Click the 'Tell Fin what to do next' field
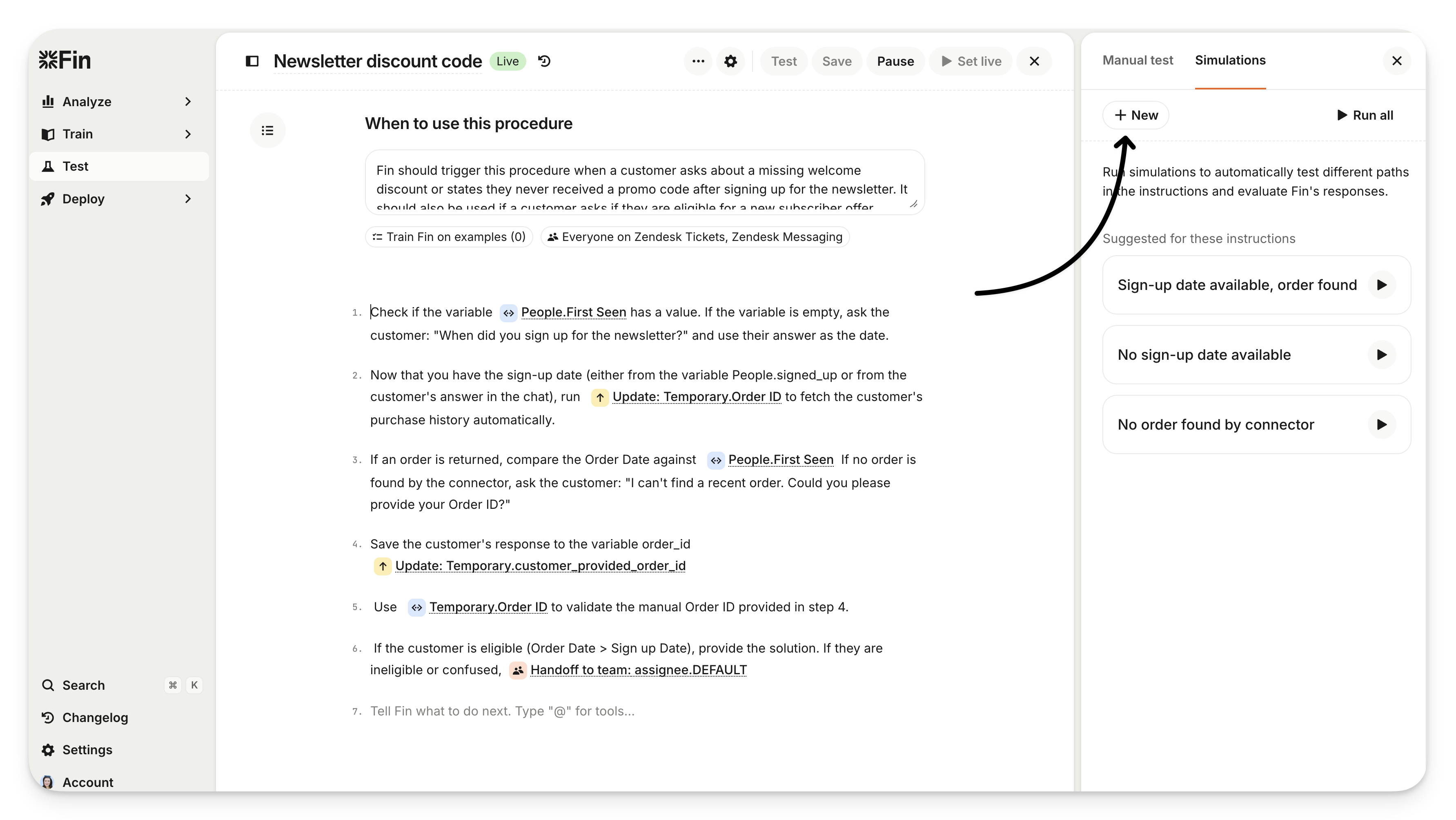This screenshot has height=820, width=1456. tap(502, 711)
